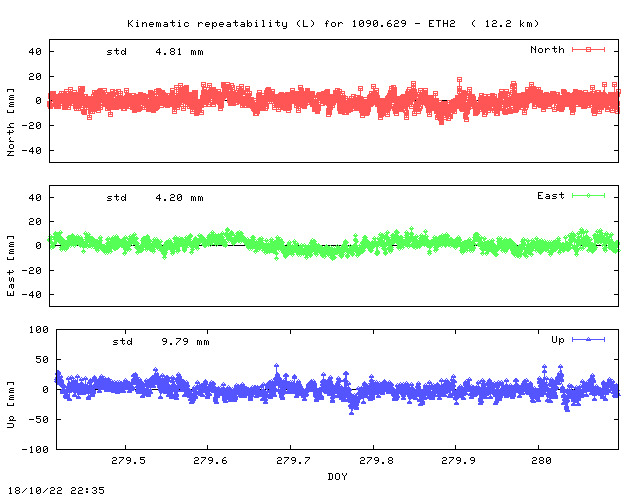The width and height of the screenshot is (640, 496).
Task: Click the Up plot 'std 9.79 mm' text
Action: tap(161, 342)
